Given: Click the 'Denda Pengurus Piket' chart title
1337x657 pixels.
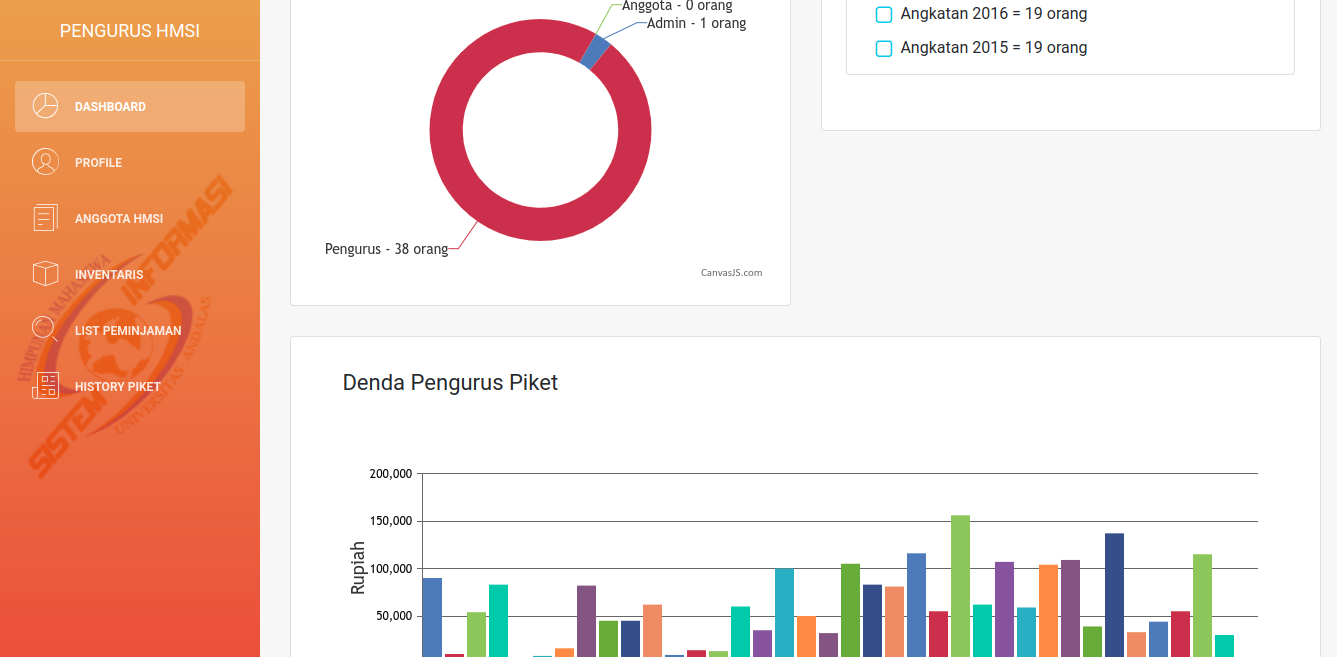Looking at the screenshot, I should pyautogui.click(x=450, y=382).
